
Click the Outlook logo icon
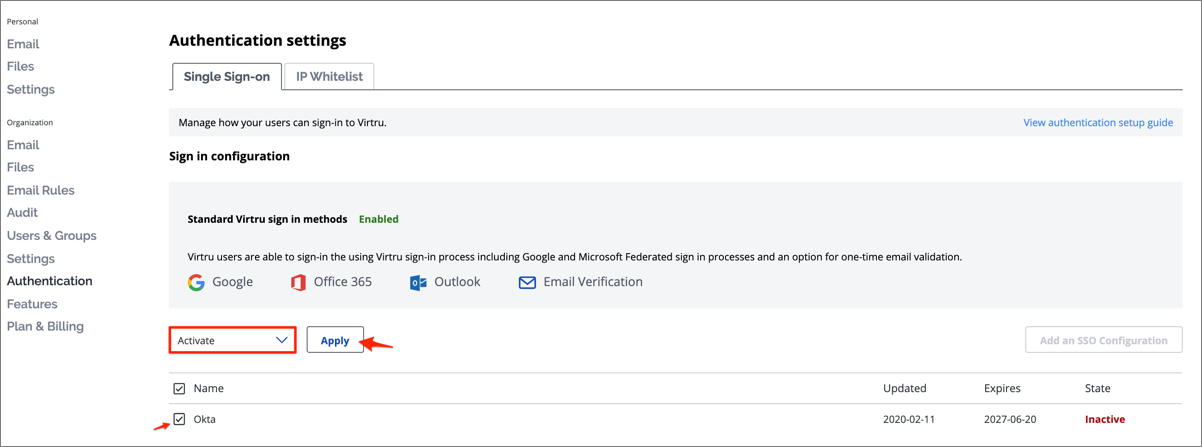tap(418, 282)
